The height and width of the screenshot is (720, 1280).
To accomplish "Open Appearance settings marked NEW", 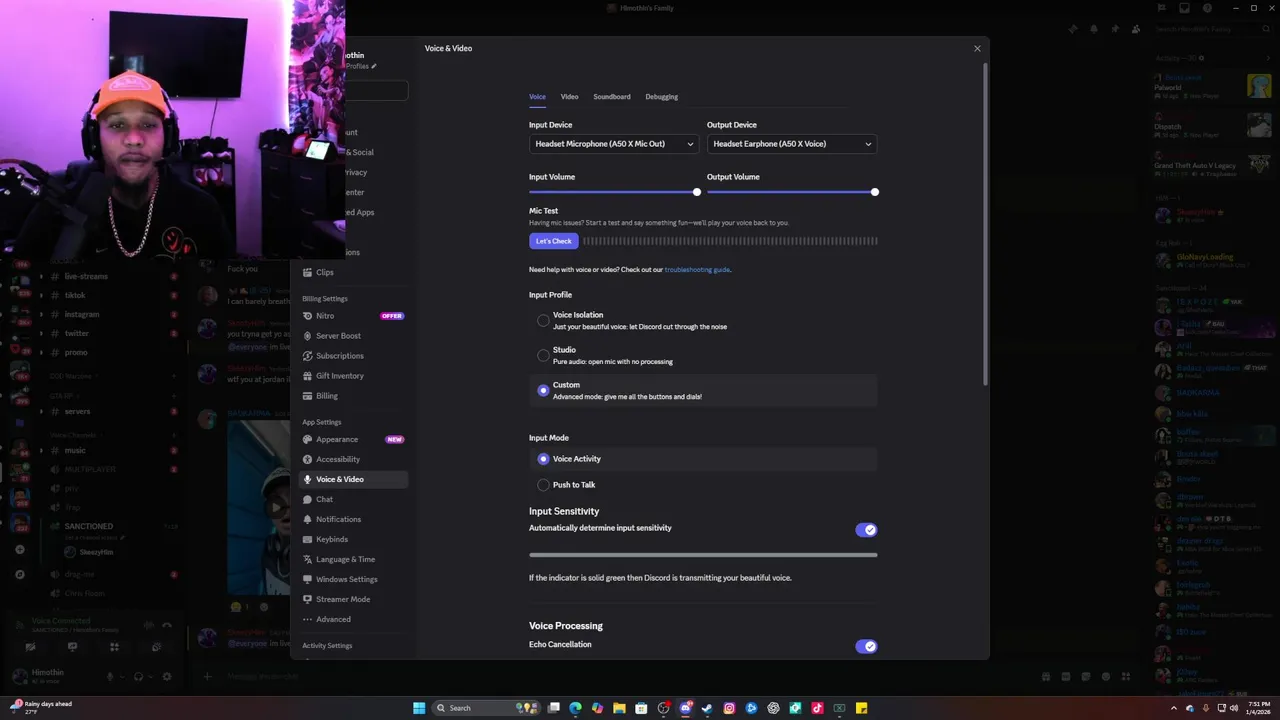I will point(352,439).
